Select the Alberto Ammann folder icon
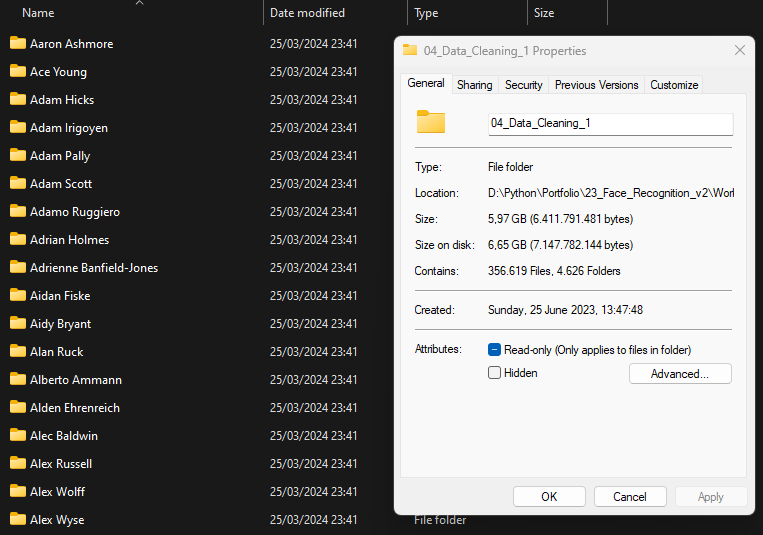The image size is (763, 535). click(18, 379)
